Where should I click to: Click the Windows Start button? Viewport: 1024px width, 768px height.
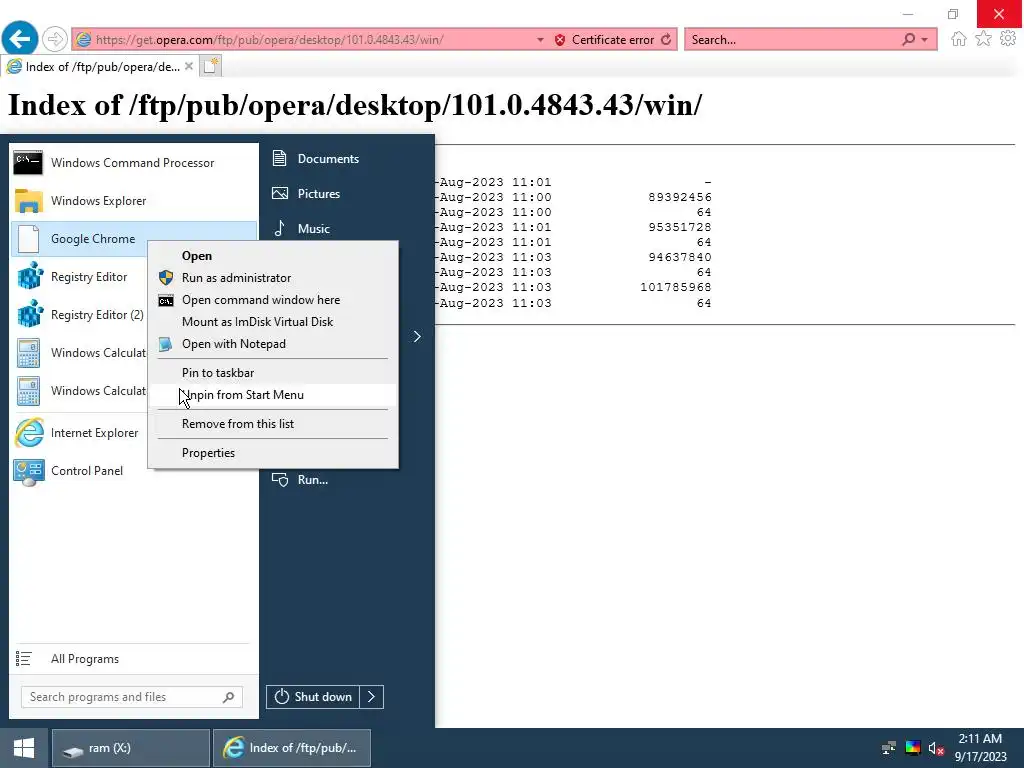pyautogui.click(x=24, y=748)
